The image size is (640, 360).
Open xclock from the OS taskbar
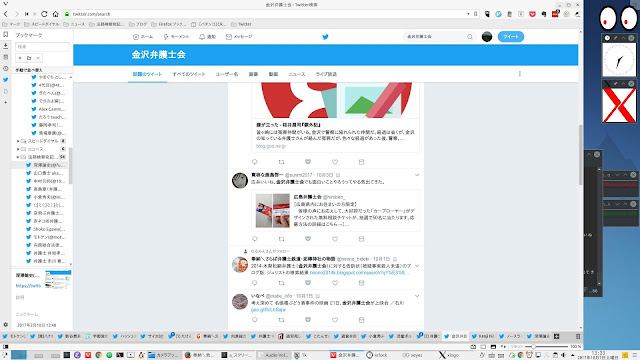point(377,355)
